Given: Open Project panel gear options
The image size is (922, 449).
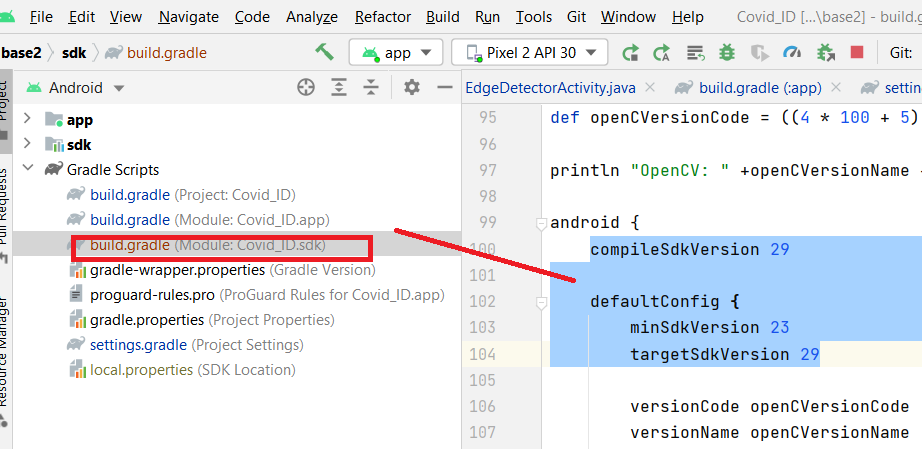Looking at the screenshot, I should click(x=411, y=88).
